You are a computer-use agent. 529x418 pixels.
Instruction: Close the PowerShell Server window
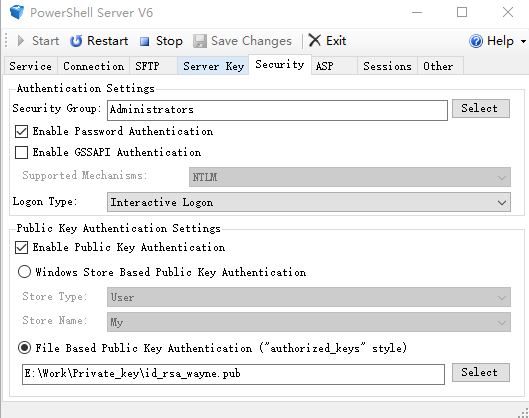pyautogui.click(x=507, y=13)
